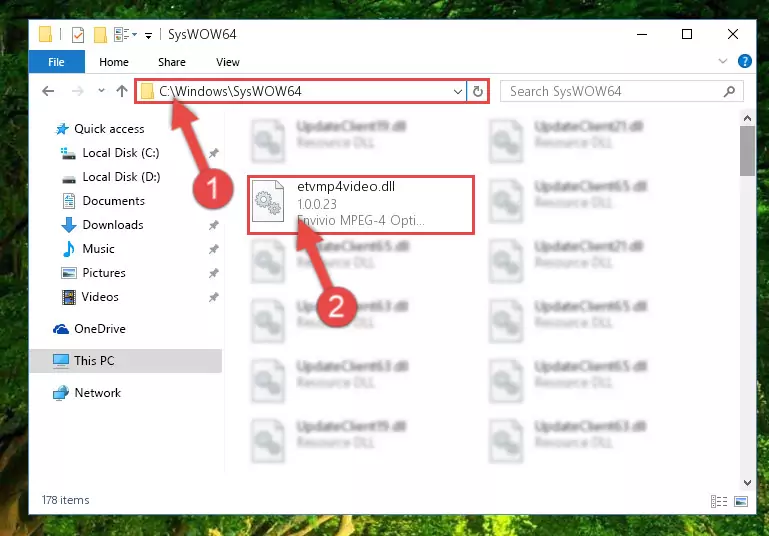Click the etvmp4video.dll gear file icon

[268, 201]
